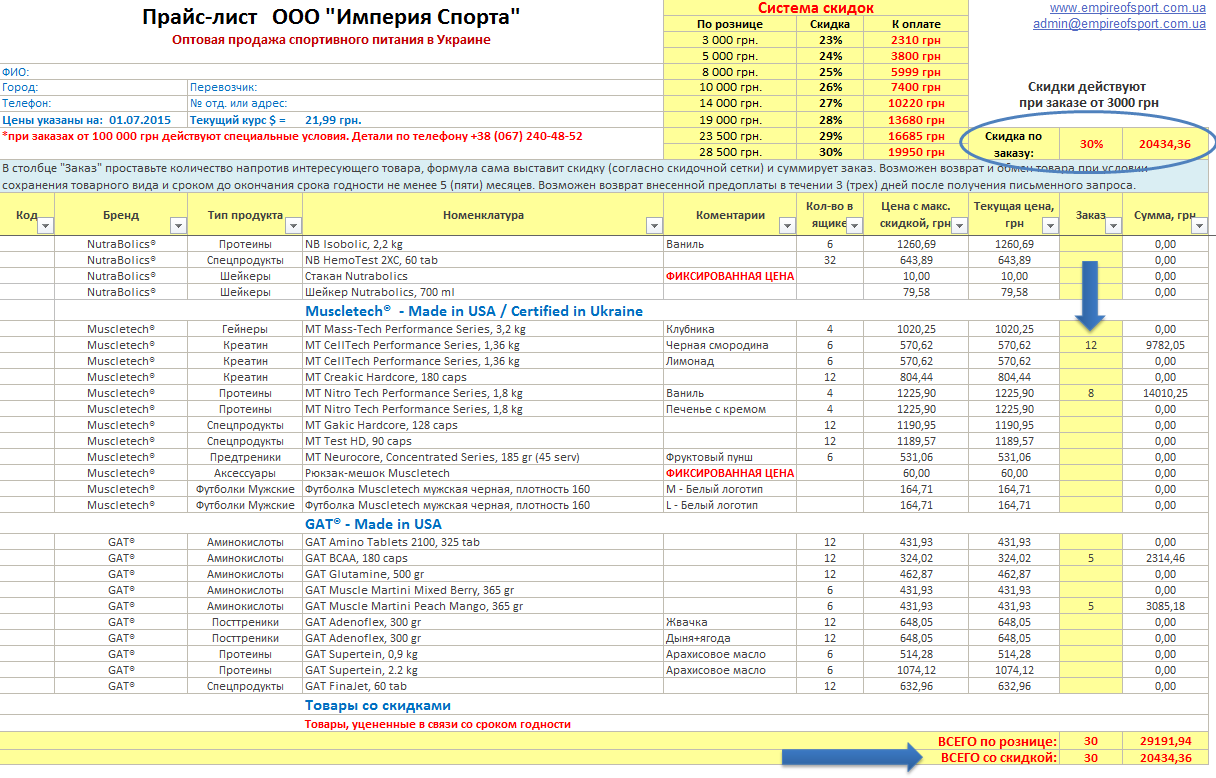
Task: Select the "MT Creakic Hardcore, 180 caps" cell
Action: [x=482, y=377]
